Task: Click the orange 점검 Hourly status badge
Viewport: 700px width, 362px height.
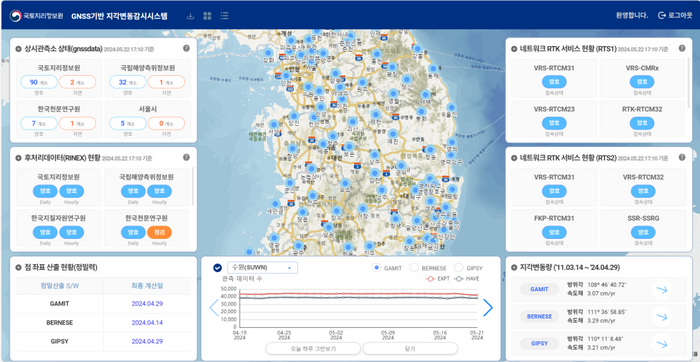Action: click(x=159, y=232)
